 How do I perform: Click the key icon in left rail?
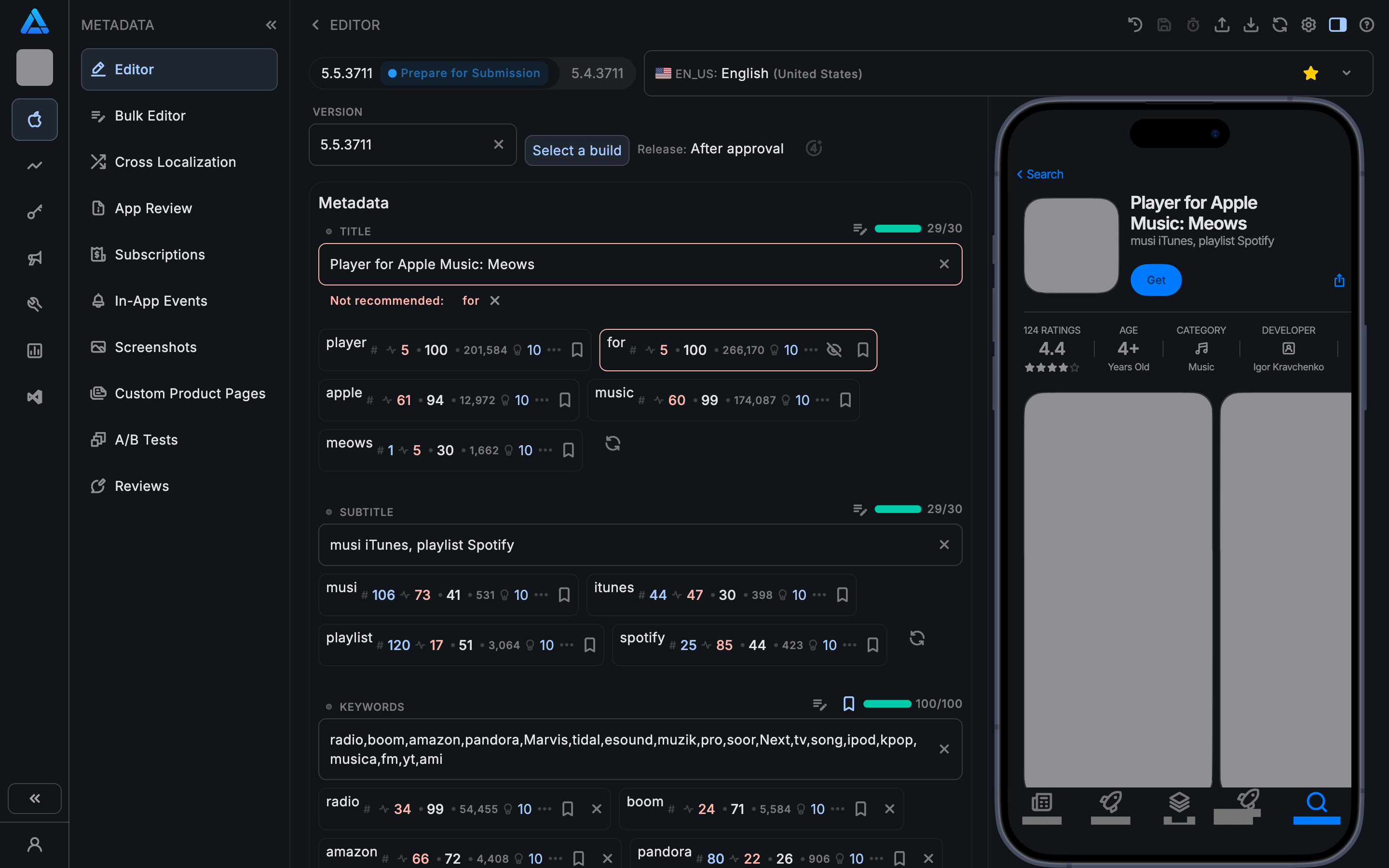coord(34,212)
